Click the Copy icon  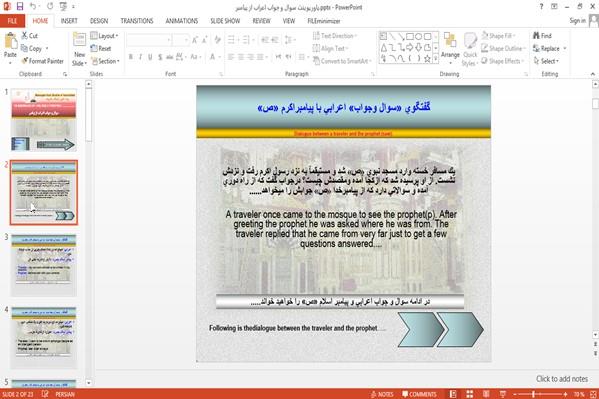[x=24, y=48]
